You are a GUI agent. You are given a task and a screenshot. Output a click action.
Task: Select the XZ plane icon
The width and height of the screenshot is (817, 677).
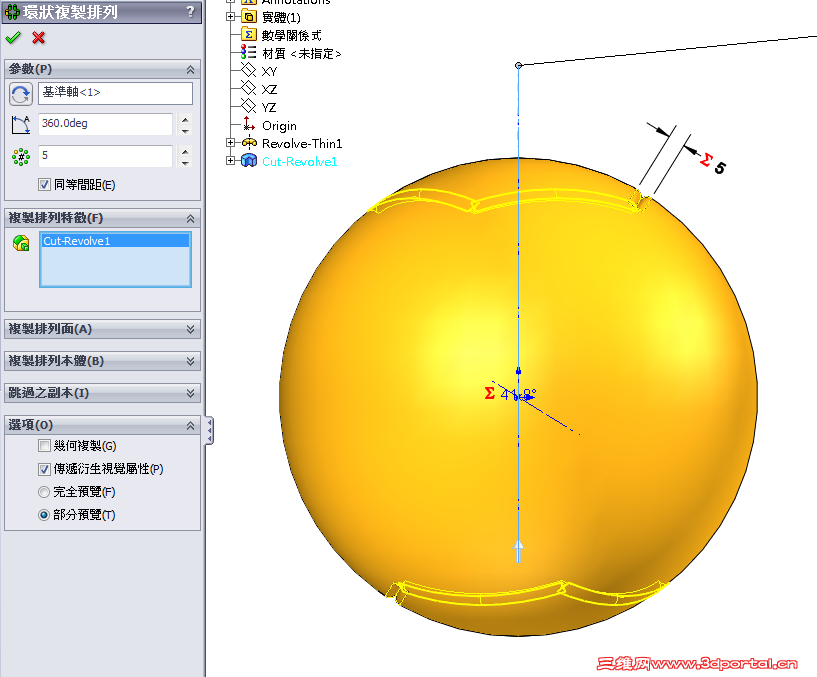tap(249, 89)
